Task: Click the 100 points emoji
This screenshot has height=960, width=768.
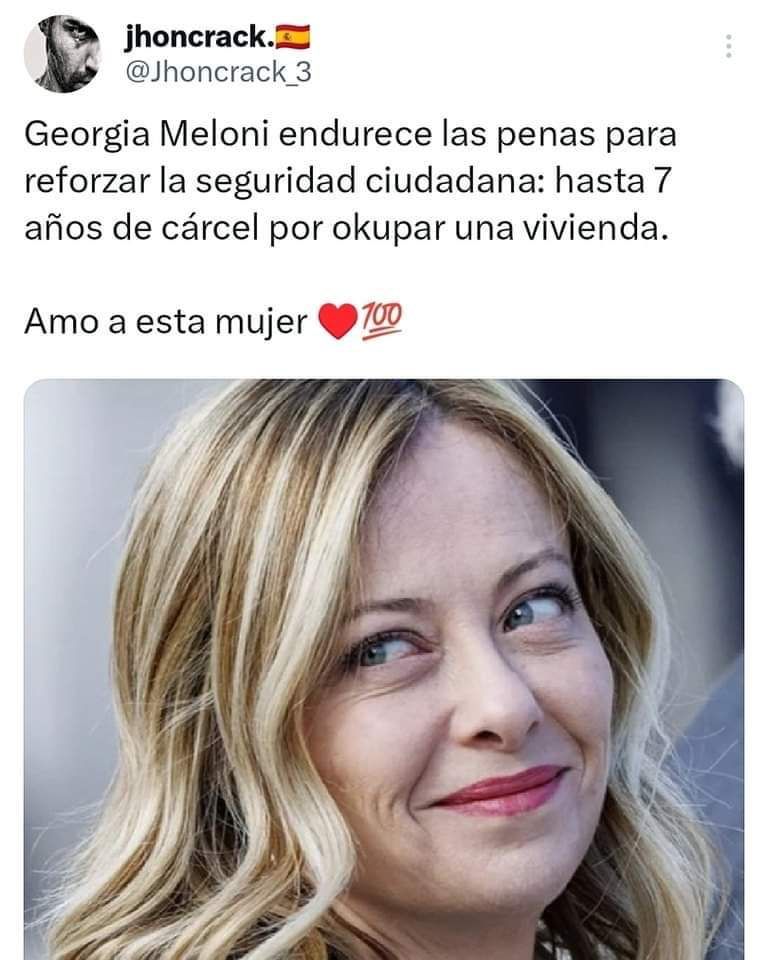Action: click(x=382, y=321)
